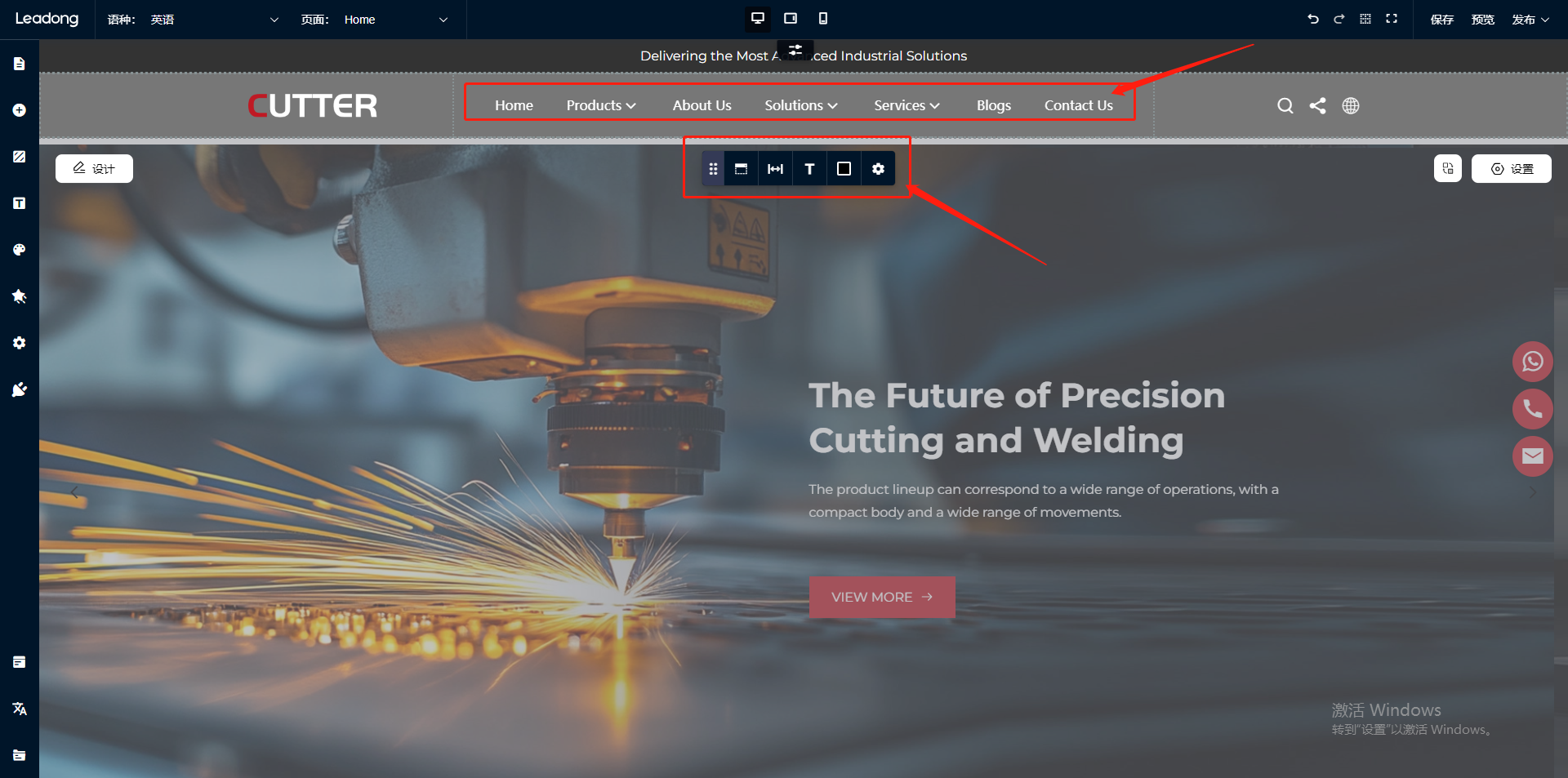The image size is (1568, 778).
Task: Click the gear icon in floating toolbar
Action: click(x=878, y=169)
